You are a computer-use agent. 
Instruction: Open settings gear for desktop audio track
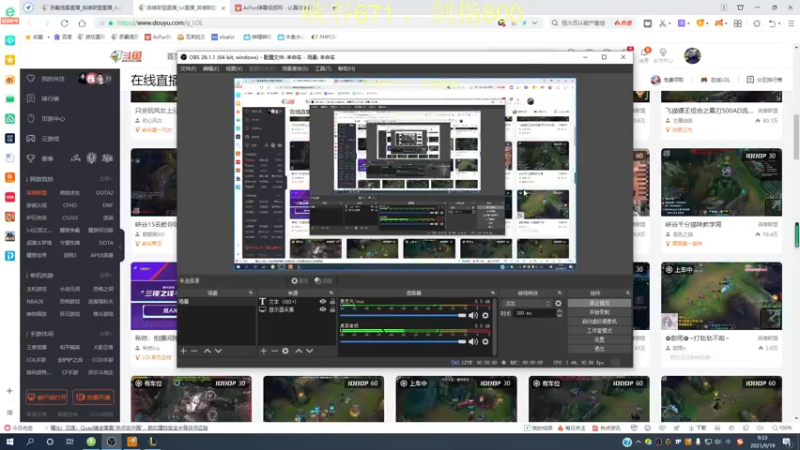(x=485, y=341)
